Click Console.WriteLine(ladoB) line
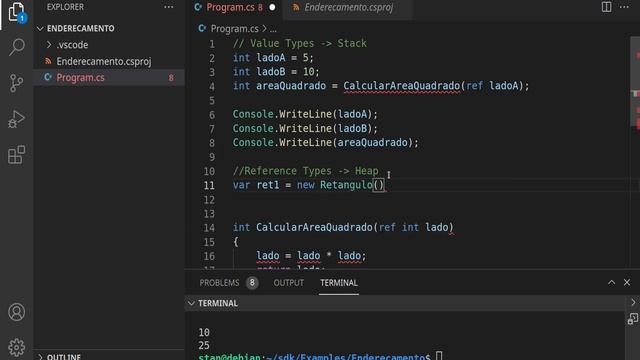Screen dimensions: 640x360 305,129
